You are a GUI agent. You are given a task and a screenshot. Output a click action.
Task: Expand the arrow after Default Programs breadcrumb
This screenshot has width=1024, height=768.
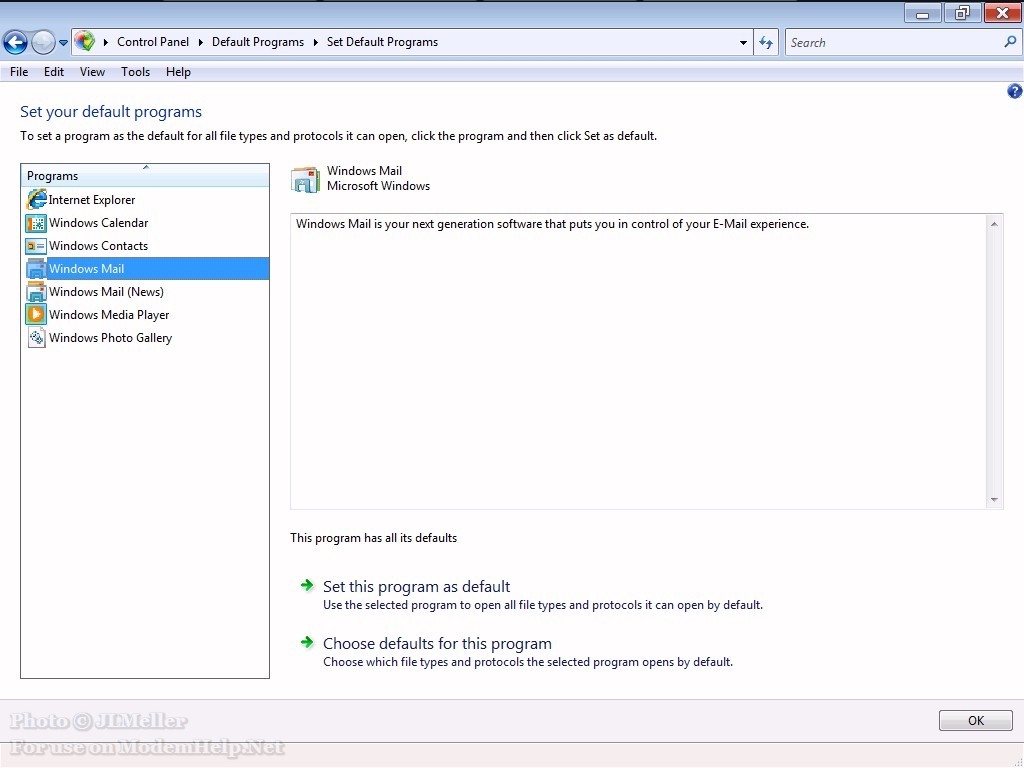click(315, 42)
